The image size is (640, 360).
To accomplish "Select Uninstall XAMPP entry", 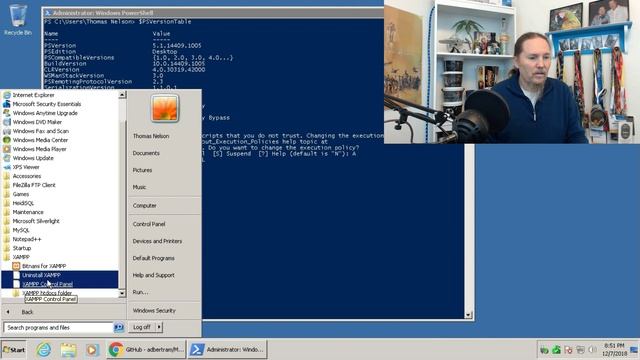I will coord(60,275).
